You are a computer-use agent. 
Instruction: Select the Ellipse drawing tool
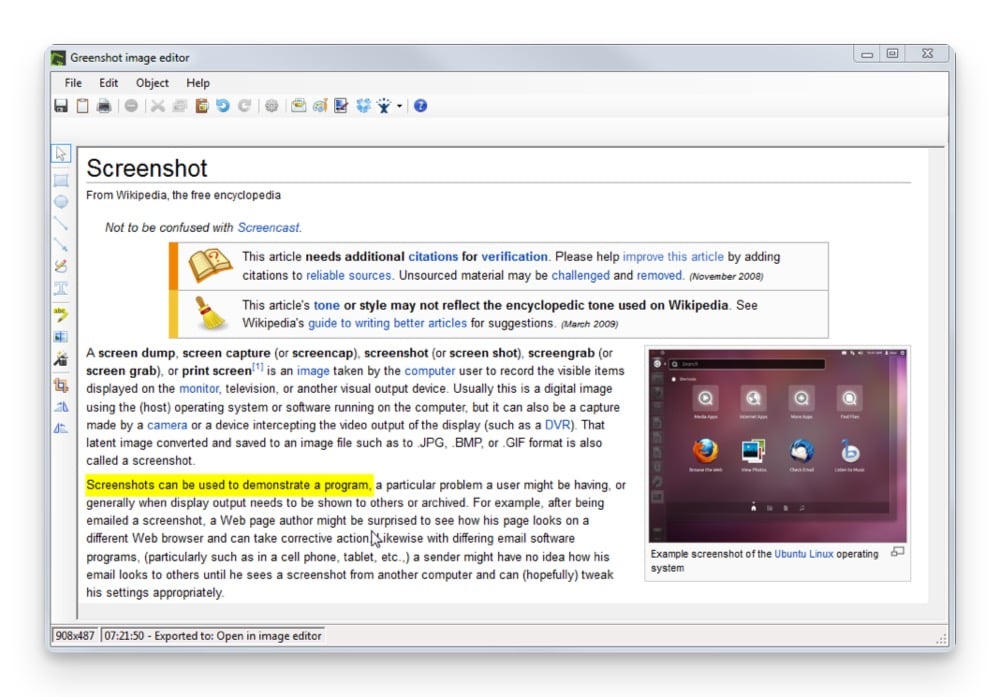61,202
